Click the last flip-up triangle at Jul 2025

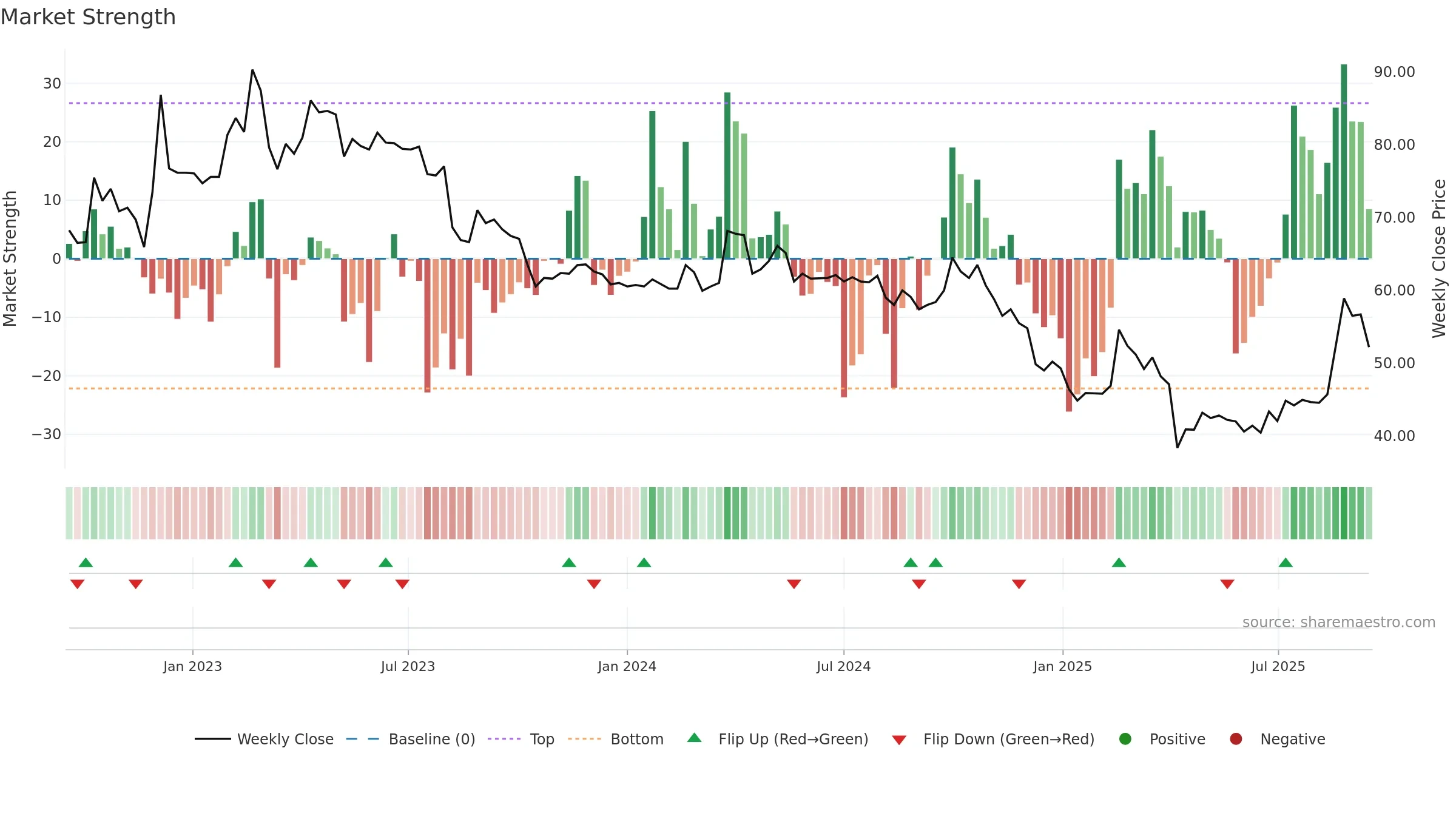coord(1286,562)
